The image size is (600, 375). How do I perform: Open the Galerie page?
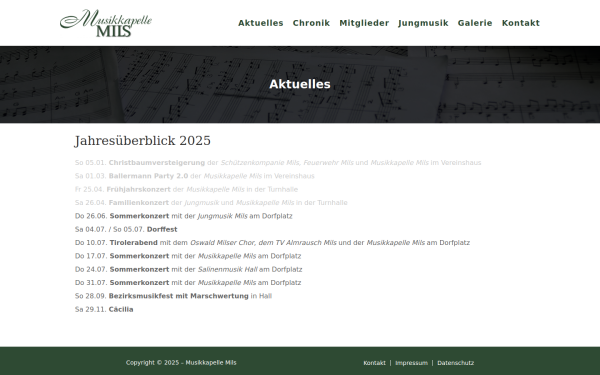point(475,23)
